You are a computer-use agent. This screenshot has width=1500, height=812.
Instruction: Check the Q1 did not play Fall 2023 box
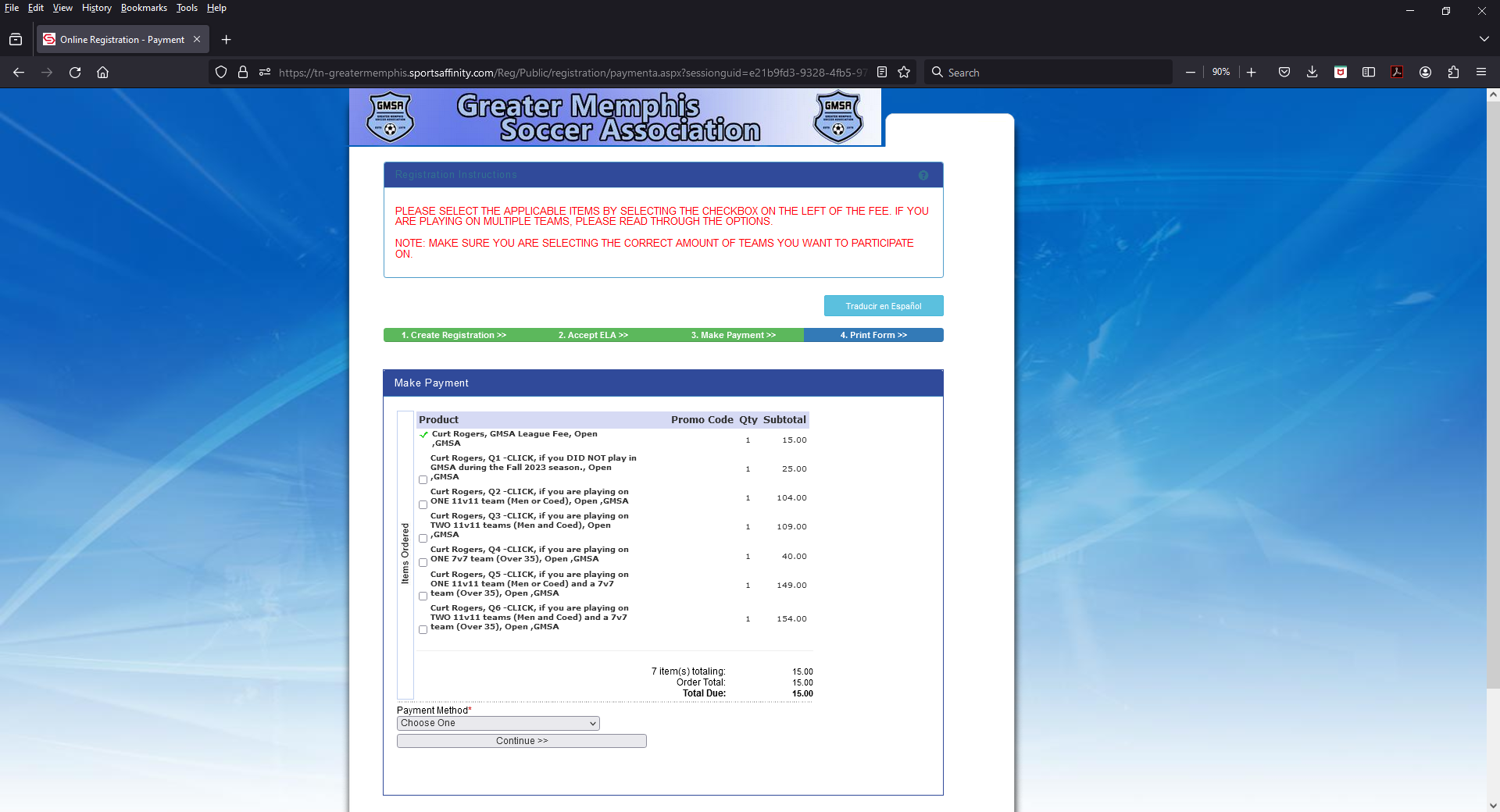[x=423, y=480]
